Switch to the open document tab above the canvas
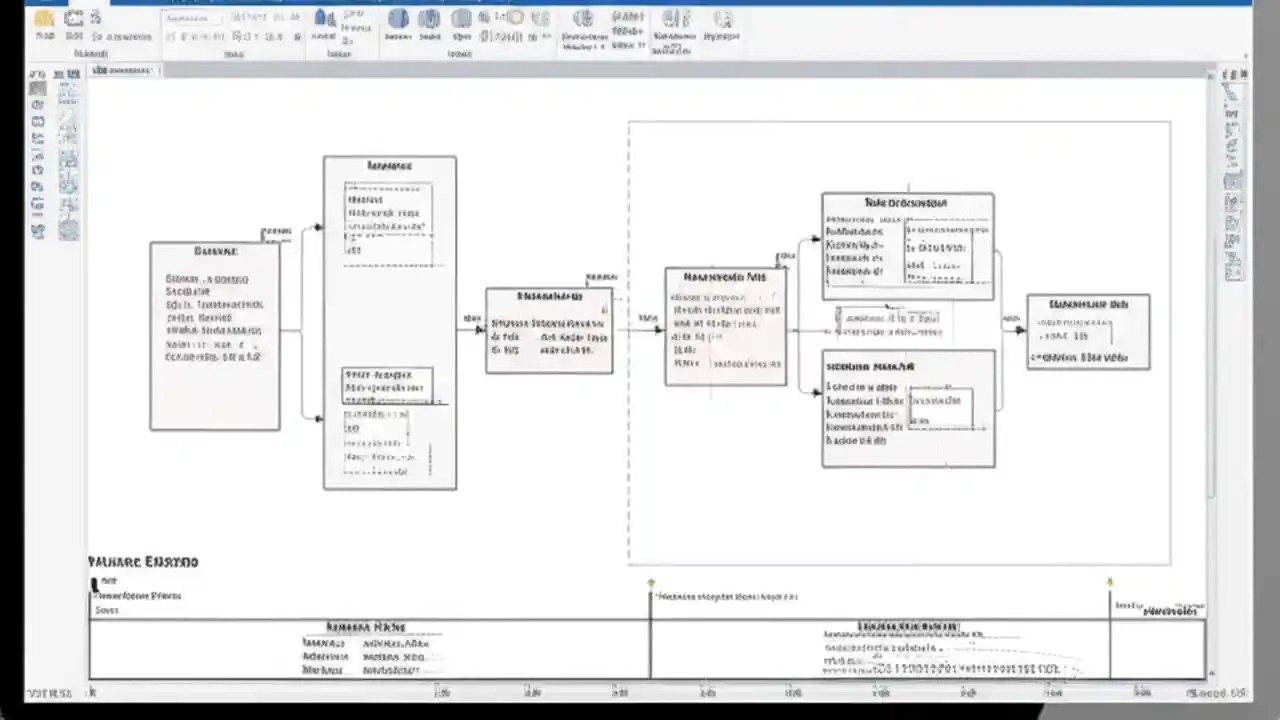The height and width of the screenshot is (720, 1280). [122, 70]
